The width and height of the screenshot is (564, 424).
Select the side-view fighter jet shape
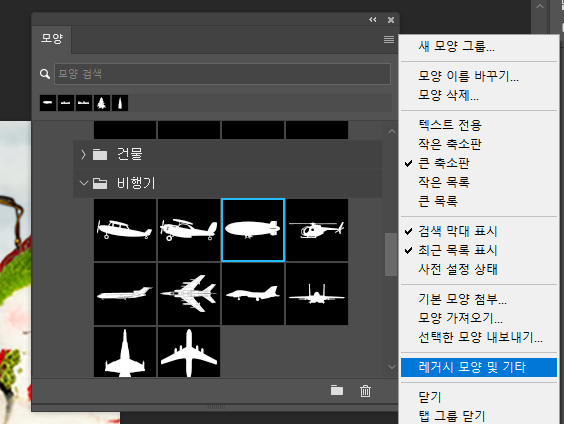click(x=253, y=294)
